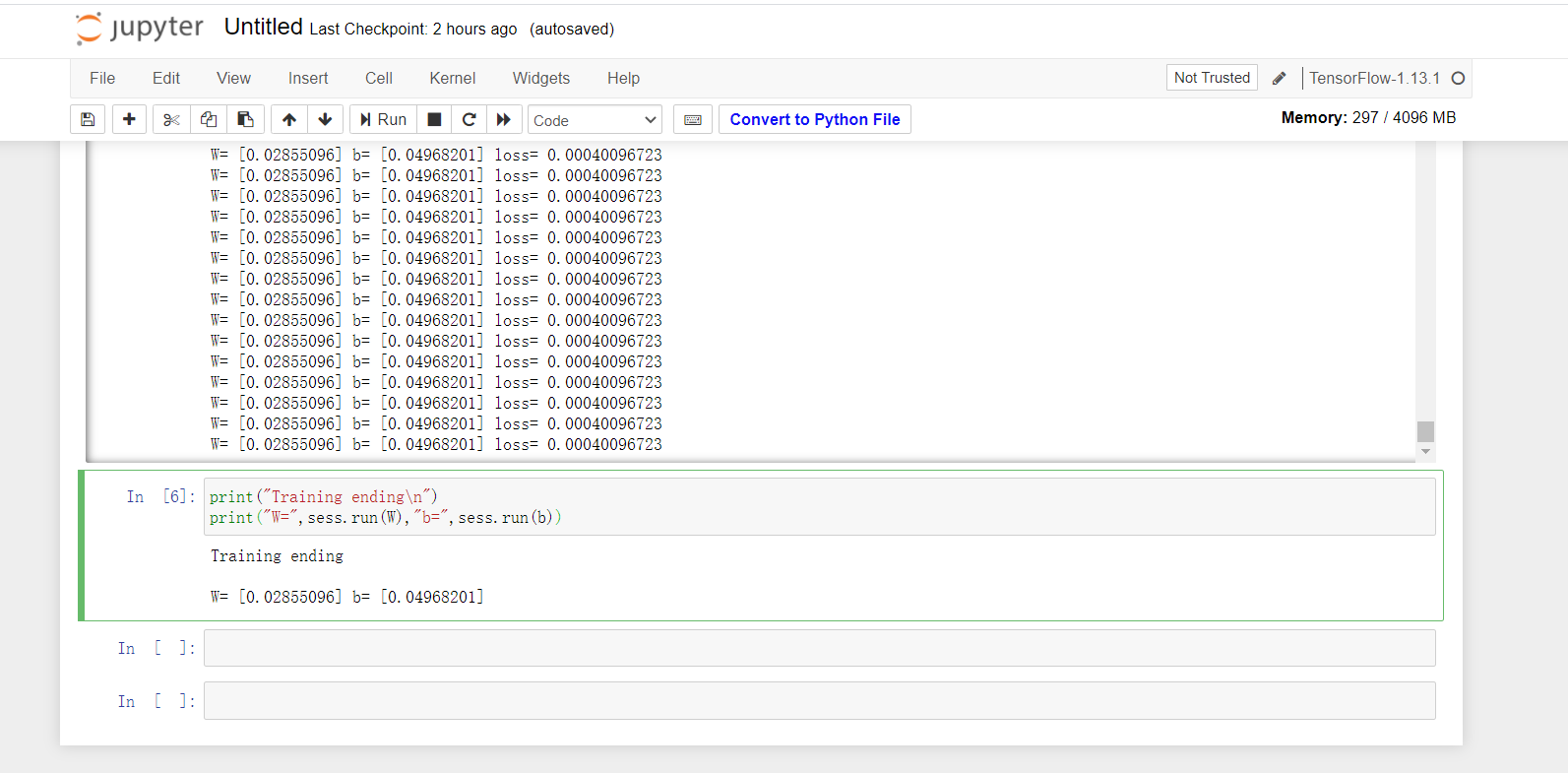The width and height of the screenshot is (1568, 773).
Task: Paste cells below icon
Action: tap(245, 119)
